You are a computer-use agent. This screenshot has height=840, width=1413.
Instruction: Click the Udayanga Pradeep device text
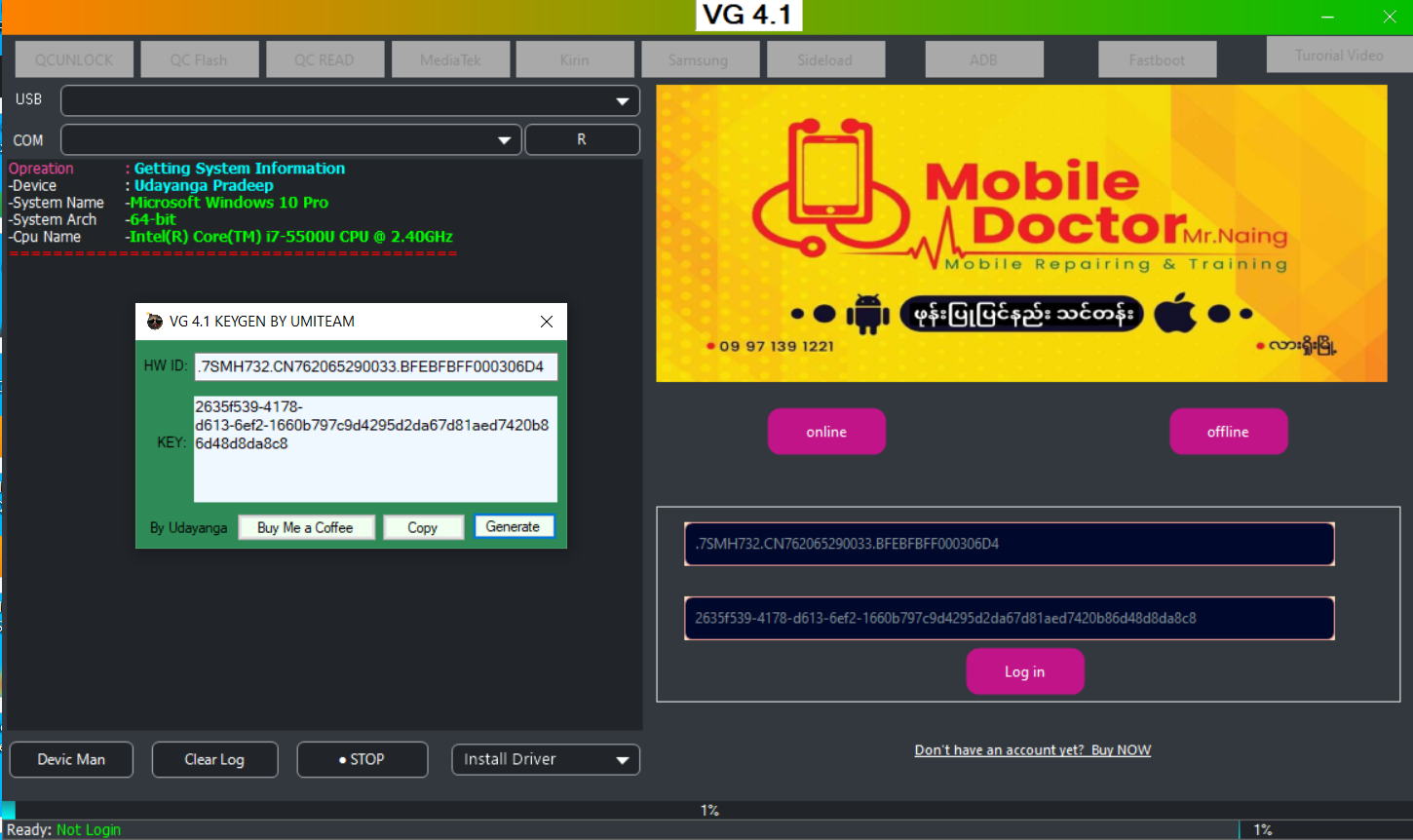[x=204, y=185]
